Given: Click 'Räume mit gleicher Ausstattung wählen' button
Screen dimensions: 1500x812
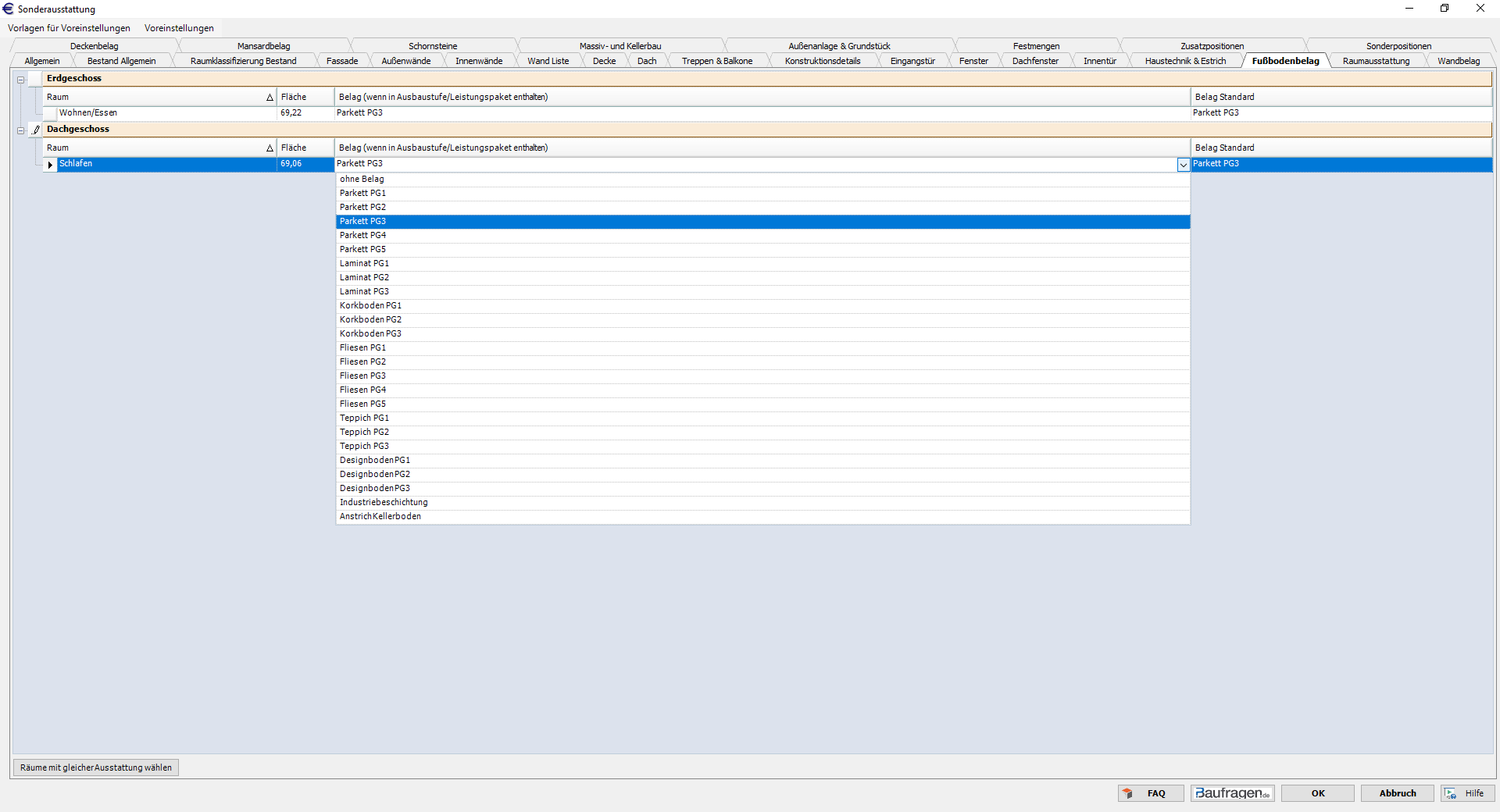Looking at the screenshot, I should 96,767.
